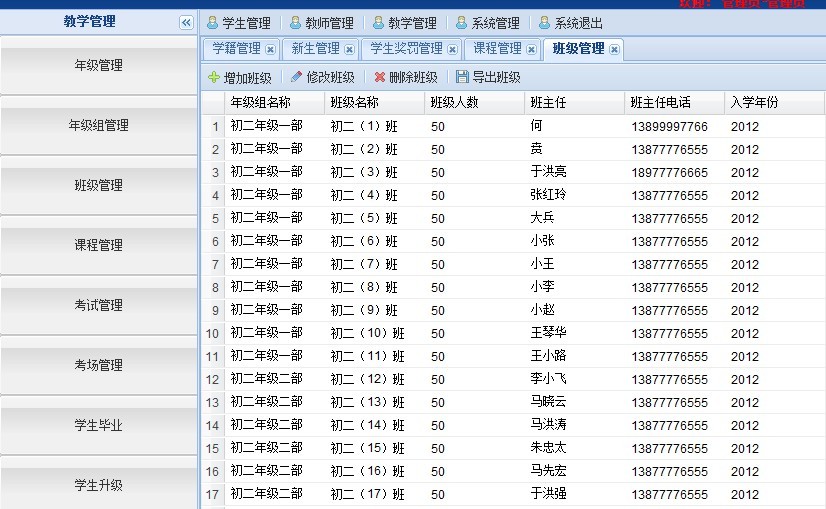Sort by the 班主任 column header

[575, 102]
